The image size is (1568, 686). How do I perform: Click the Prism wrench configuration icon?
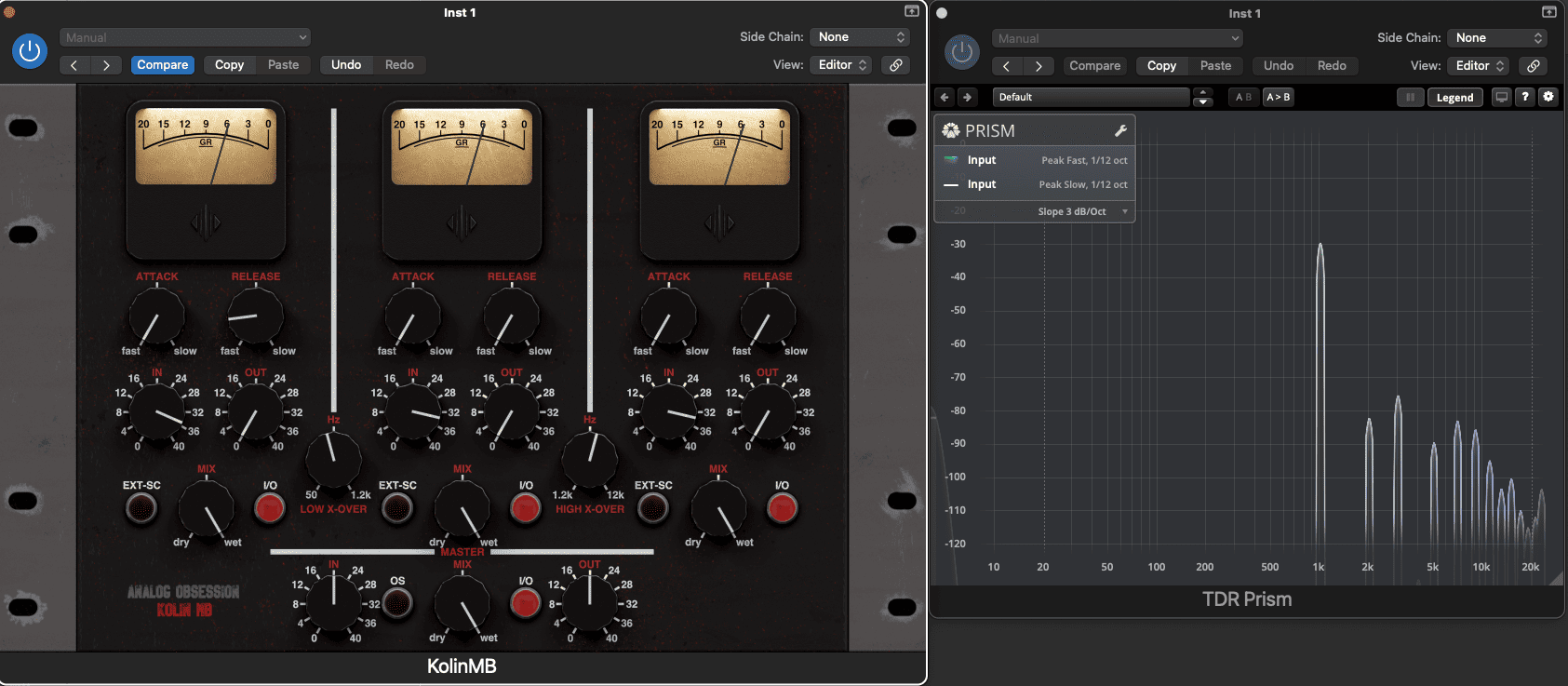[x=1120, y=131]
